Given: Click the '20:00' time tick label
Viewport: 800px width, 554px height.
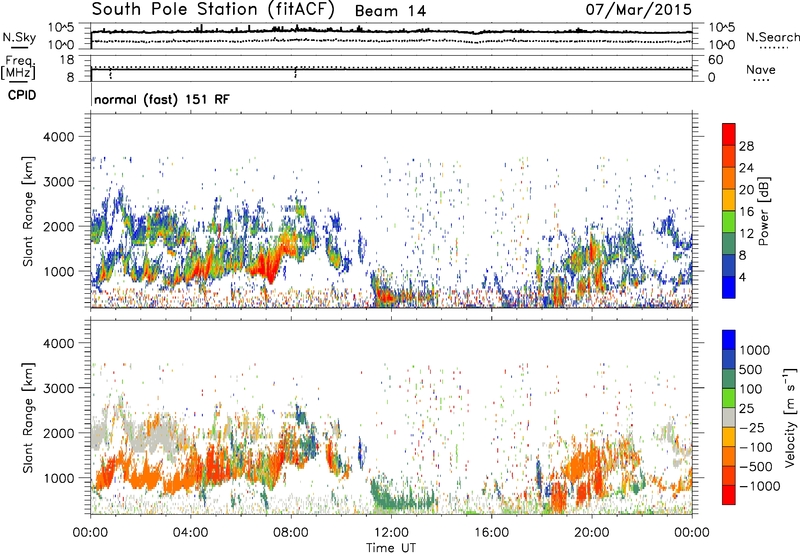Looking at the screenshot, I should pyautogui.click(x=591, y=533).
